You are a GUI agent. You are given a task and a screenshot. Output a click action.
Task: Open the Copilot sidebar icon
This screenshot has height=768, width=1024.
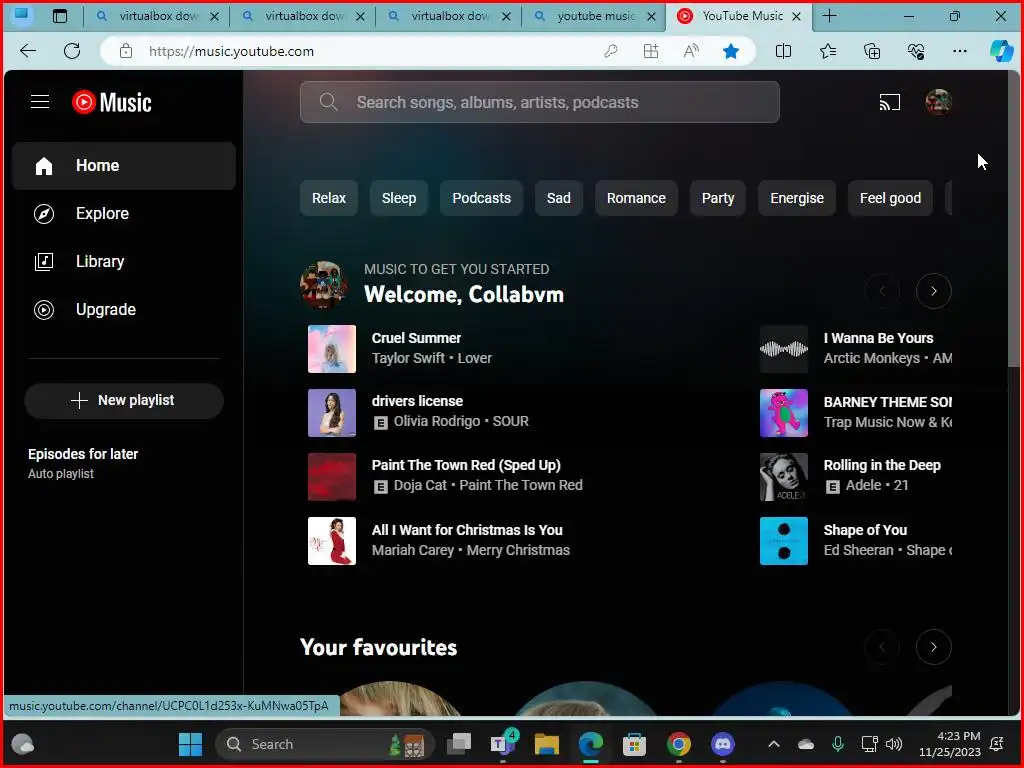tap(1001, 51)
